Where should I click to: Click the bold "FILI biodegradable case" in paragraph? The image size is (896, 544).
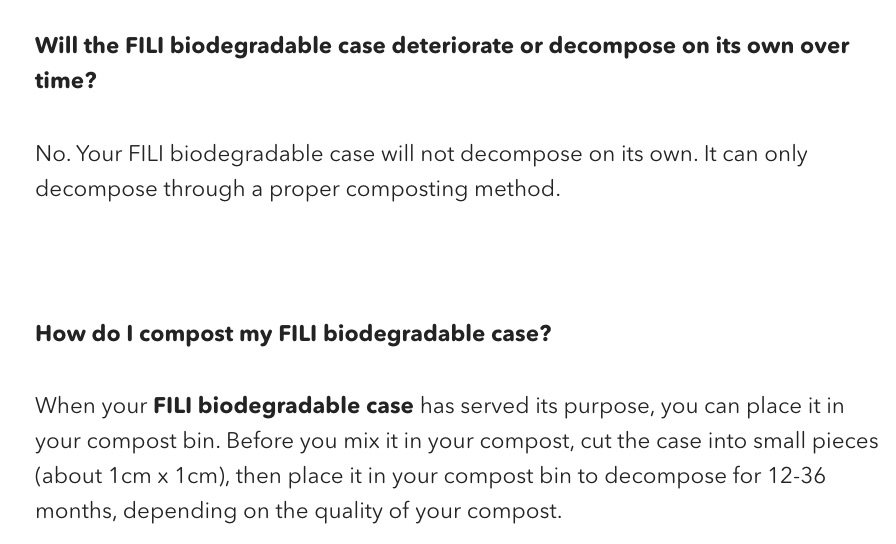point(283,406)
